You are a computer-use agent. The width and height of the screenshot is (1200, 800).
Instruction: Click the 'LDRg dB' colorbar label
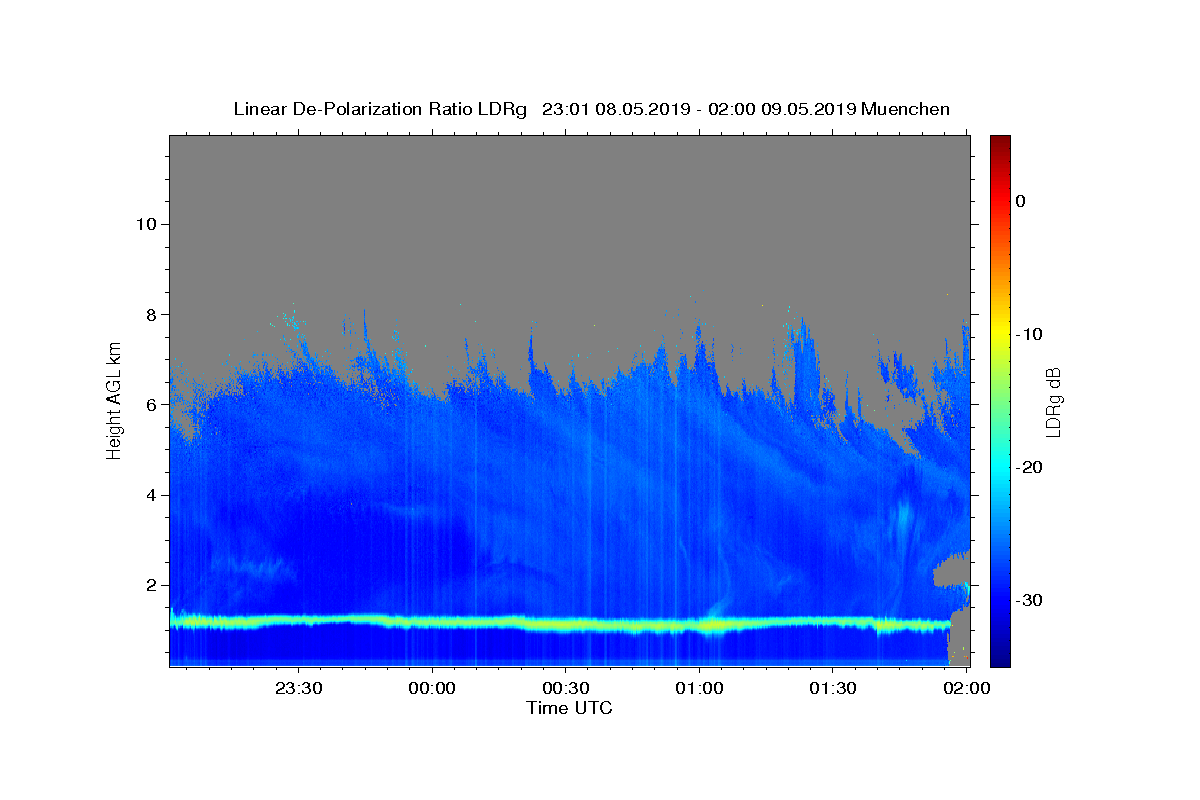pyautogui.click(x=1053, y=402)
